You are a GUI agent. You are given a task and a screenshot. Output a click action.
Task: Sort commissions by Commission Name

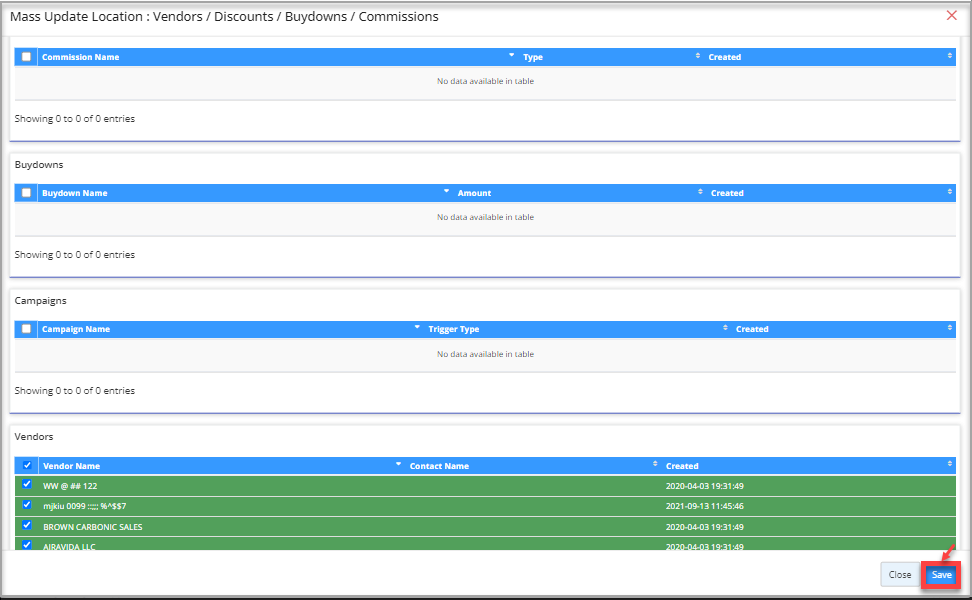(278, 57)
